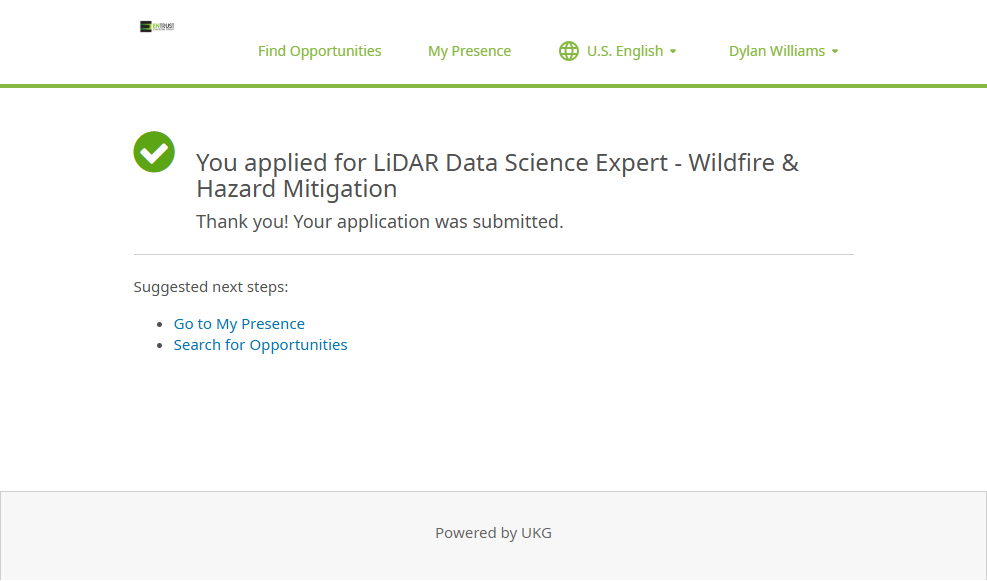987x581 pixels.
Task: Click the globe language icon
Action: [569, 51]
